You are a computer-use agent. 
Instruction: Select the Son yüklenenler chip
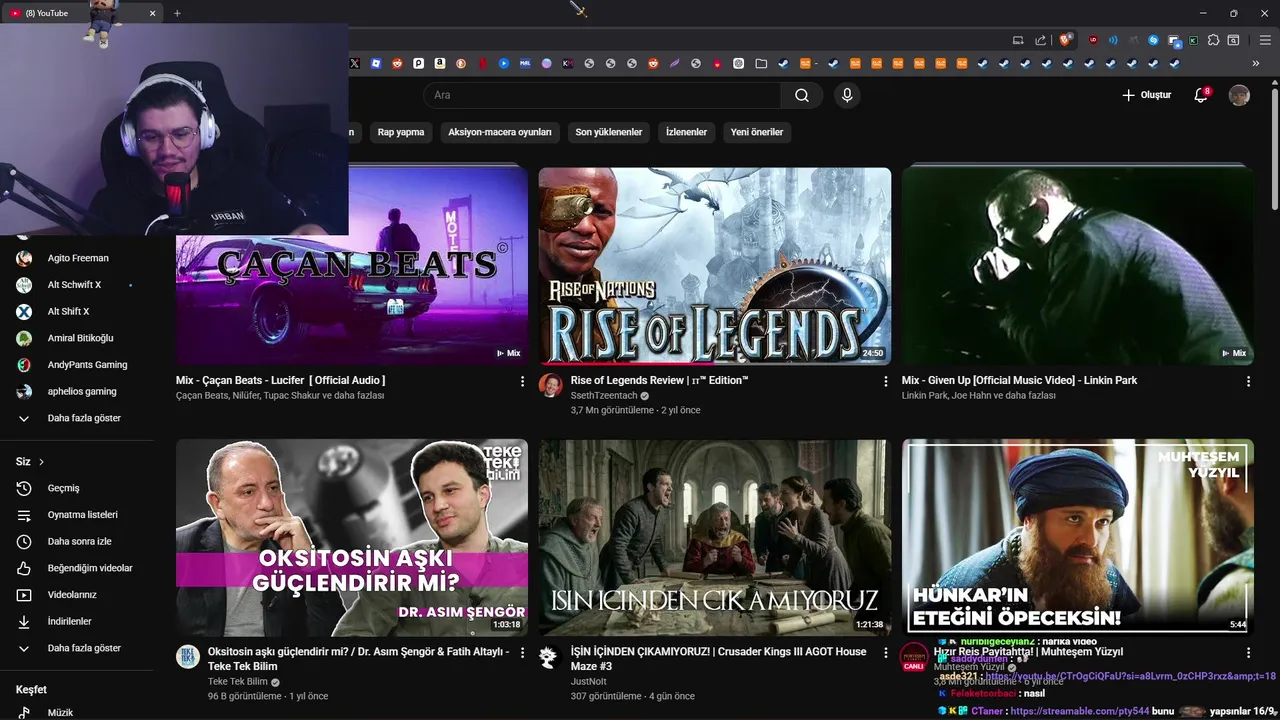click(x=609, y=132)
